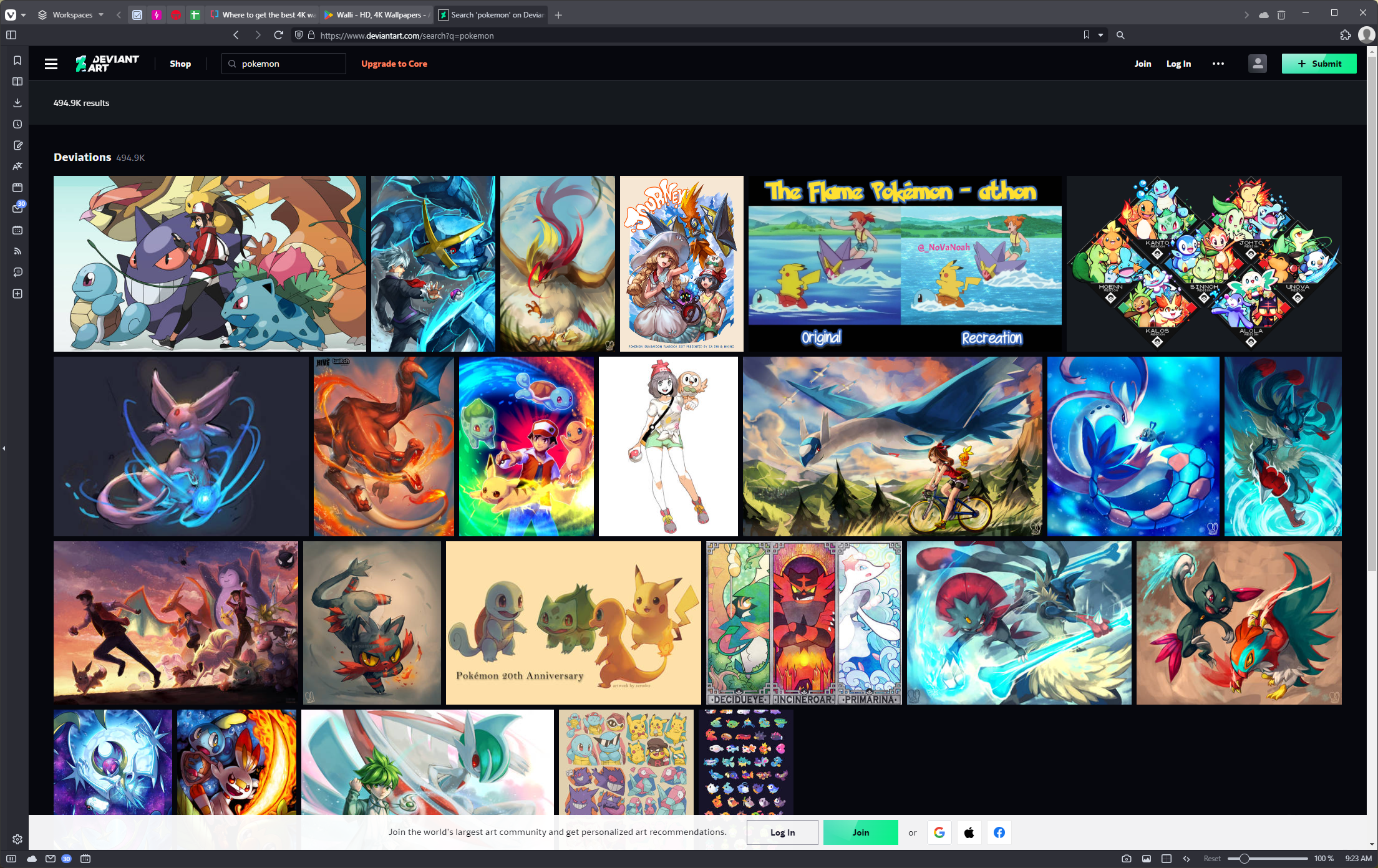Sign in with Facebook icon
The width and height of the screenshot is (1378, 868).
[x=999, y=832]
